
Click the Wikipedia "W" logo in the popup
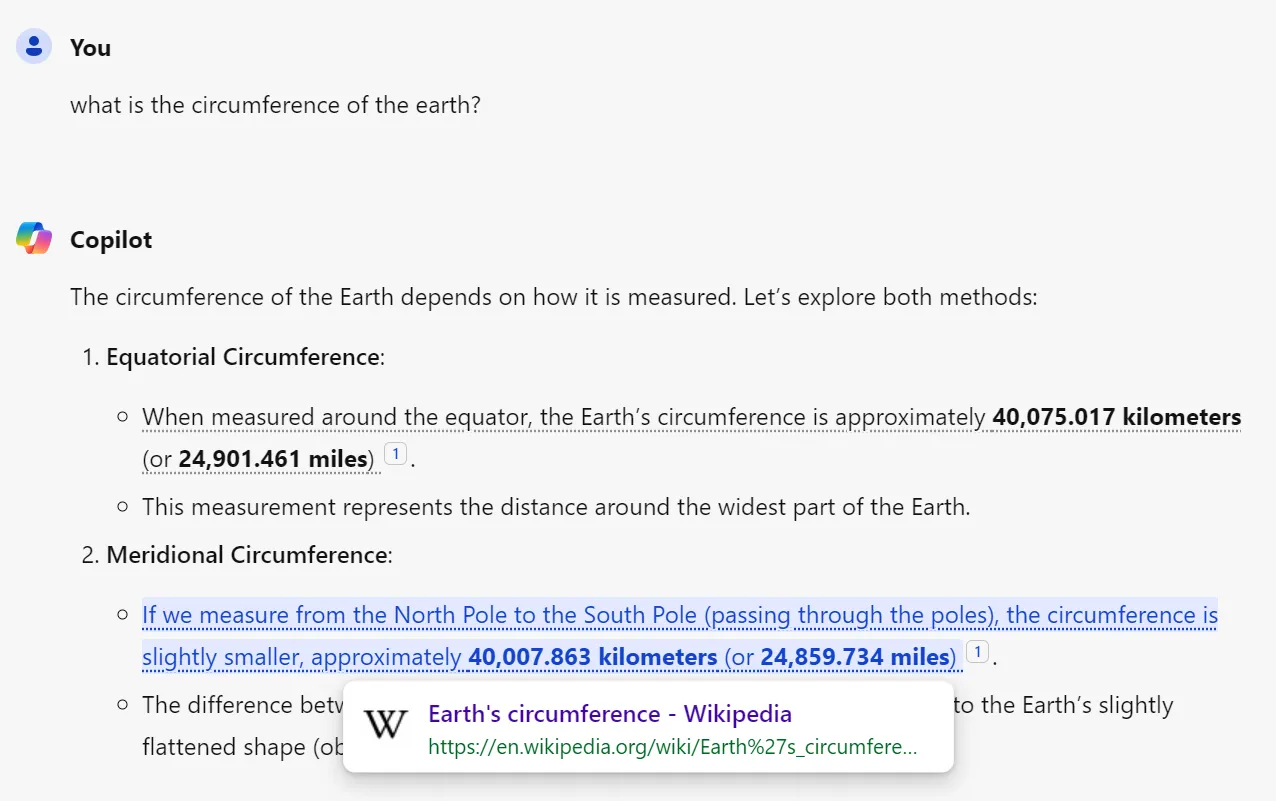[385, 727]
